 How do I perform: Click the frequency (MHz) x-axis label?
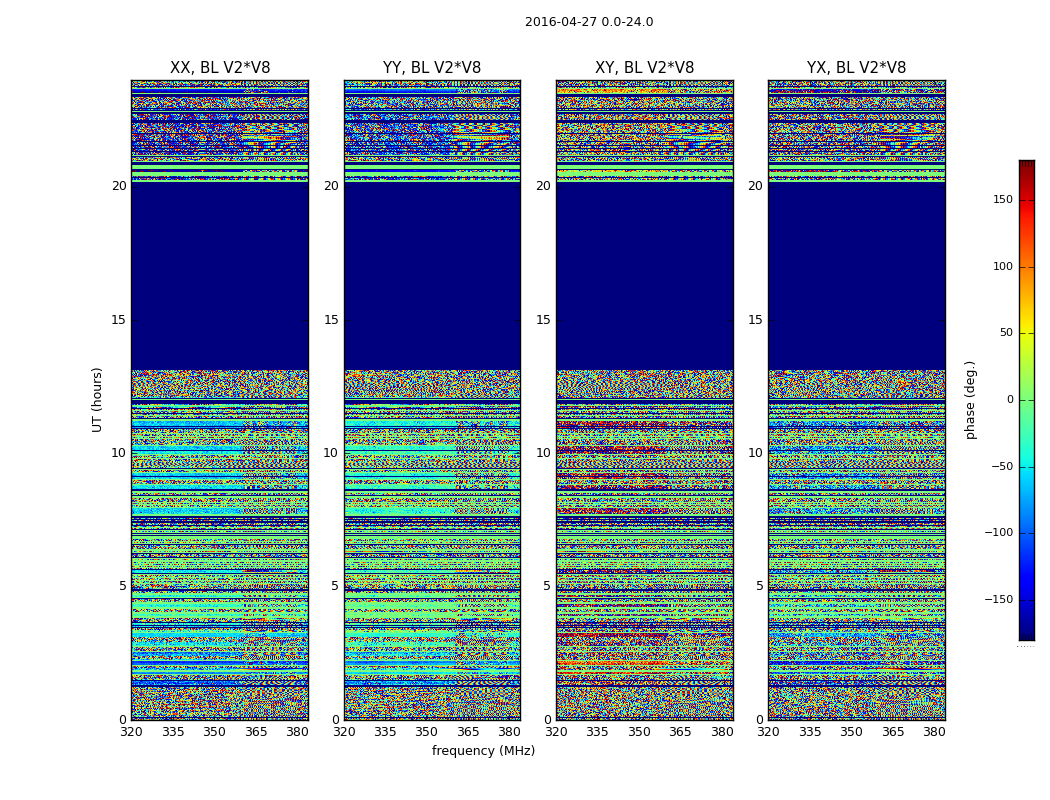pos(483,751)
